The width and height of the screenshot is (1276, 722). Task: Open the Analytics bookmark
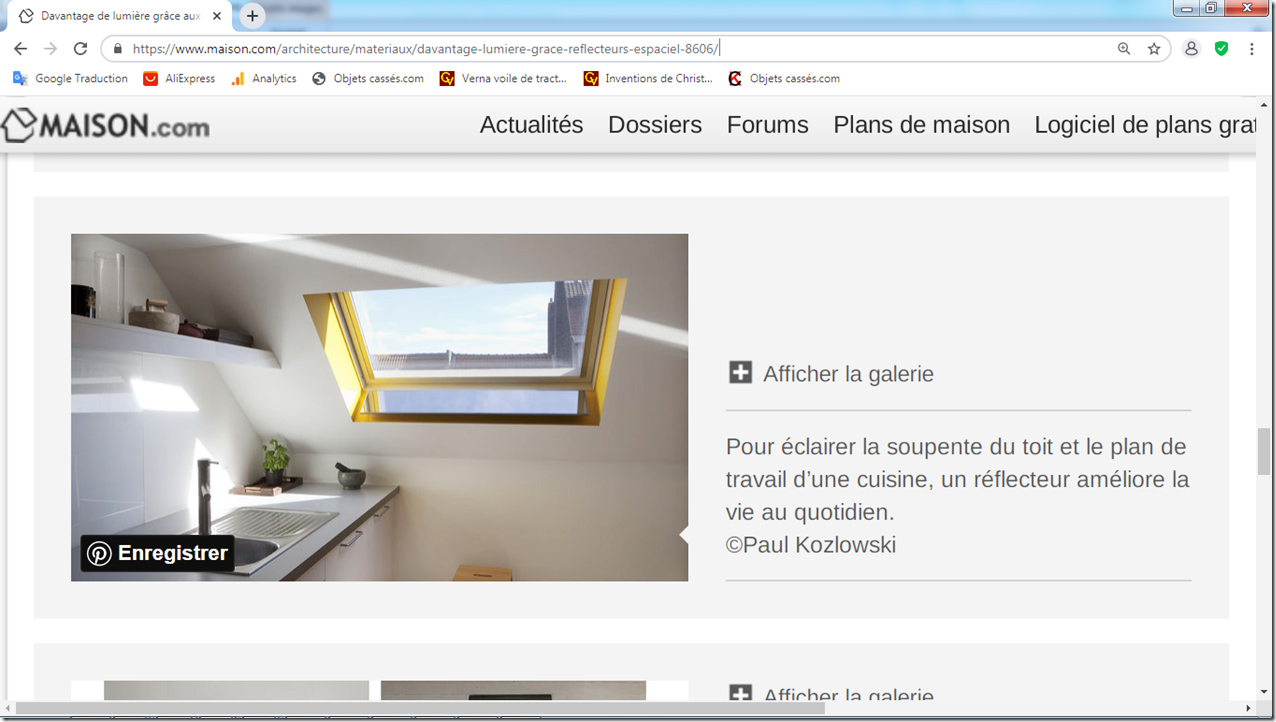point(264,78)
